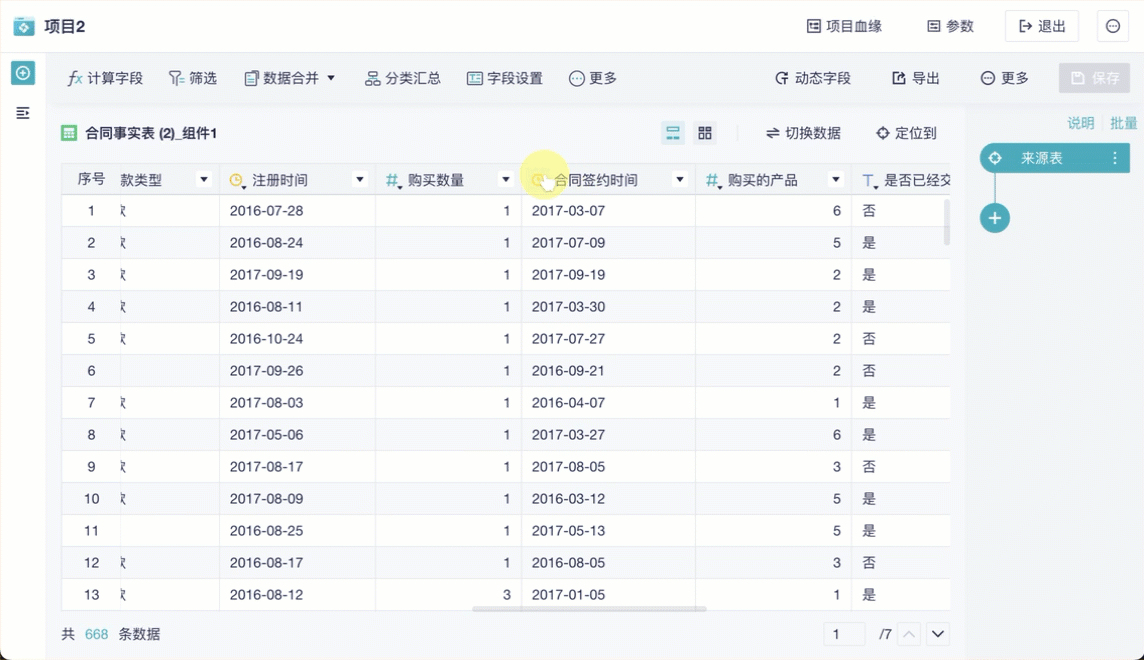This screenshot has height=660, width=1144.
Task: Click the teal plus icon in left sidebar
Action: (23, 73)
